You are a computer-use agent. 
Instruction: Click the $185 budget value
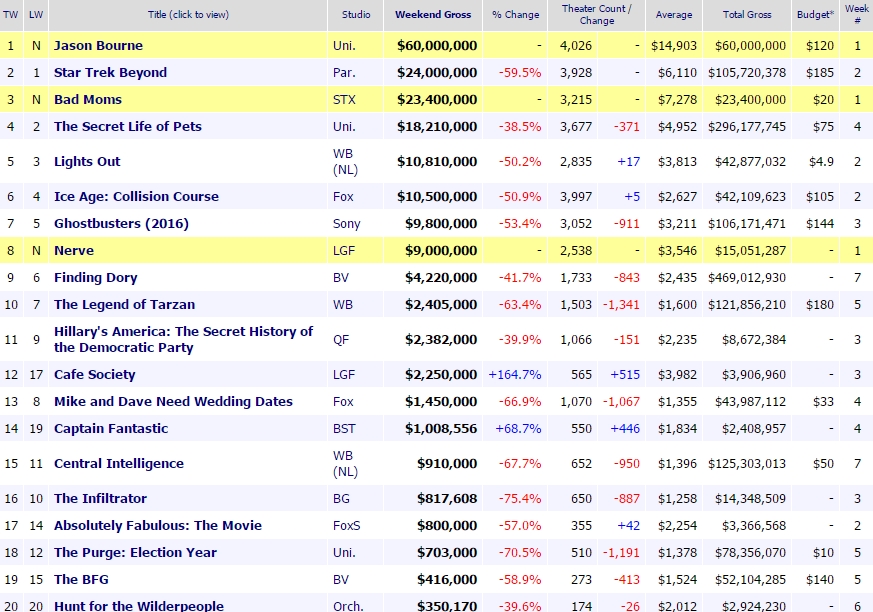[820, 72]
